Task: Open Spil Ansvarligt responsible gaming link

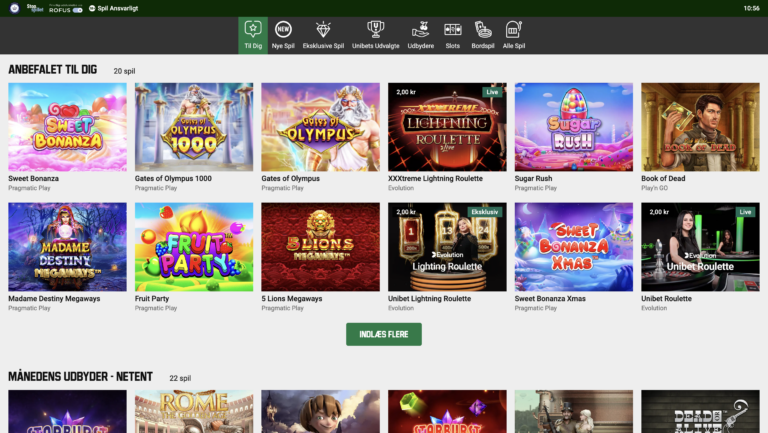Action: click(x=113, y=8)
